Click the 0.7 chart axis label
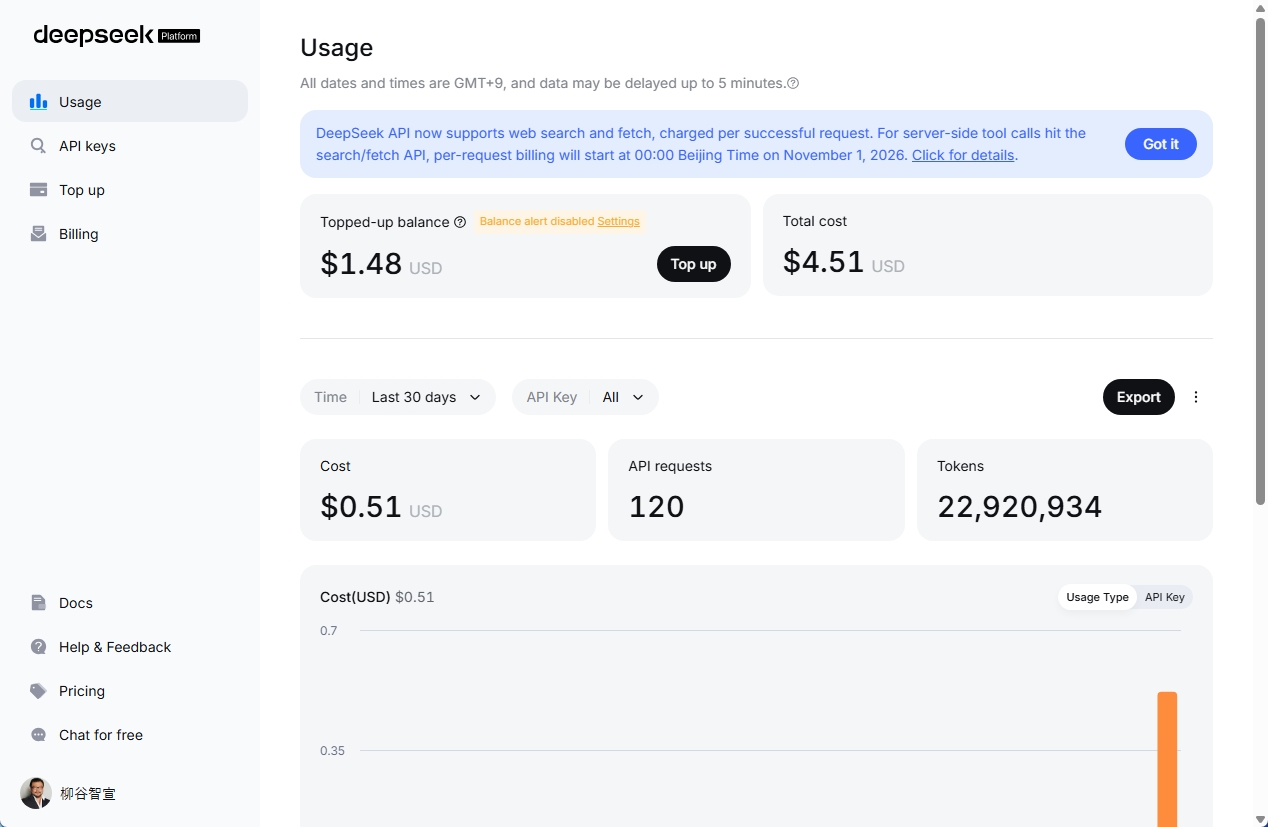Viewport: 1268px width, 827px height. [329, 631]
